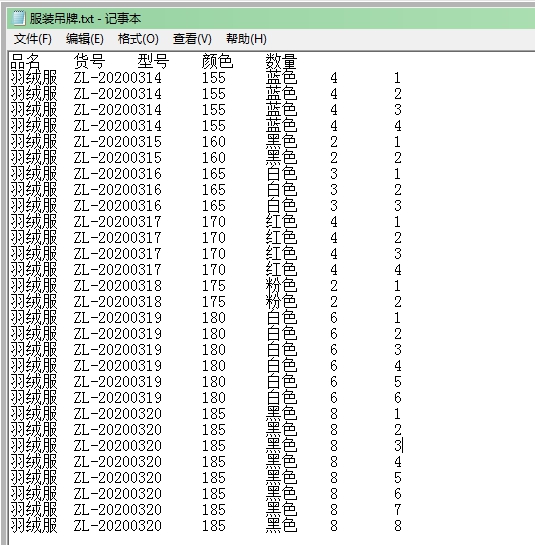Open the 查看(V) menu

pyautogui.click(x=192, y=39)
